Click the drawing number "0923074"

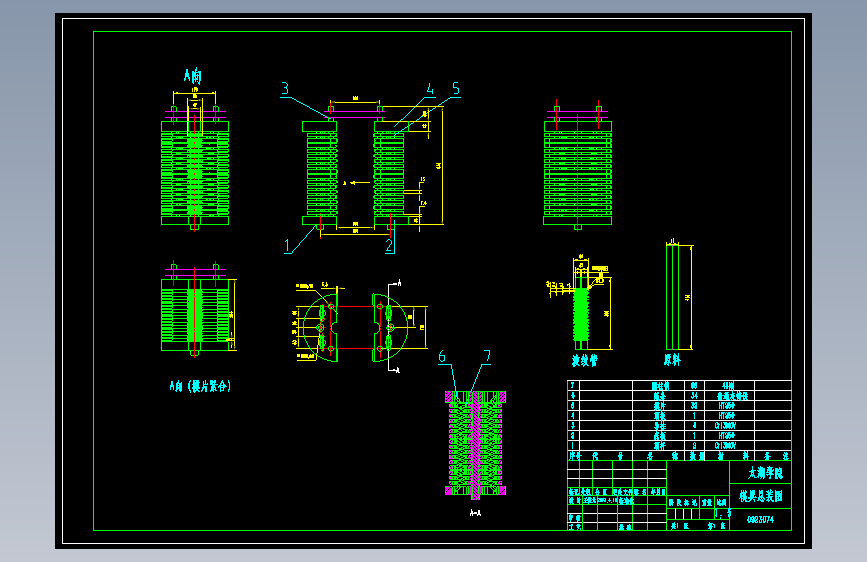(761, 519)
